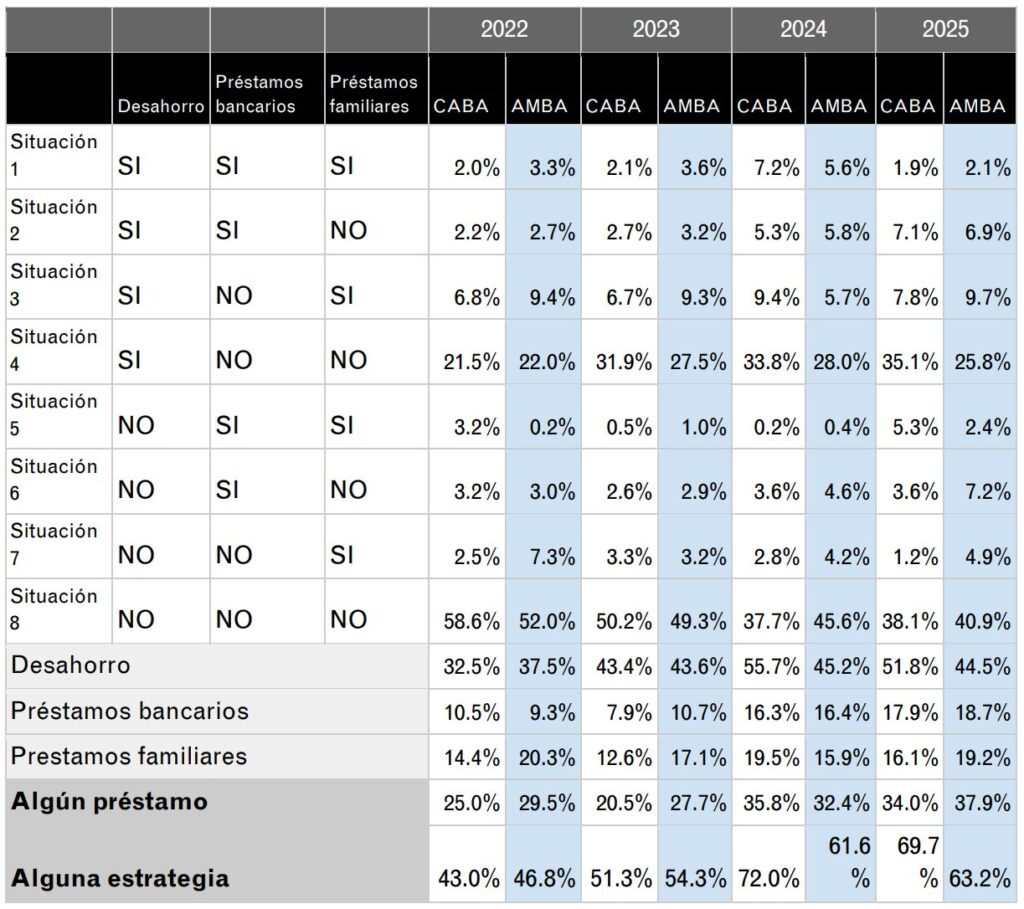Select the 63.2% cell in the last row
Image resolution: width=1024 pixels, height=909 pixels.
pos(980,879)
